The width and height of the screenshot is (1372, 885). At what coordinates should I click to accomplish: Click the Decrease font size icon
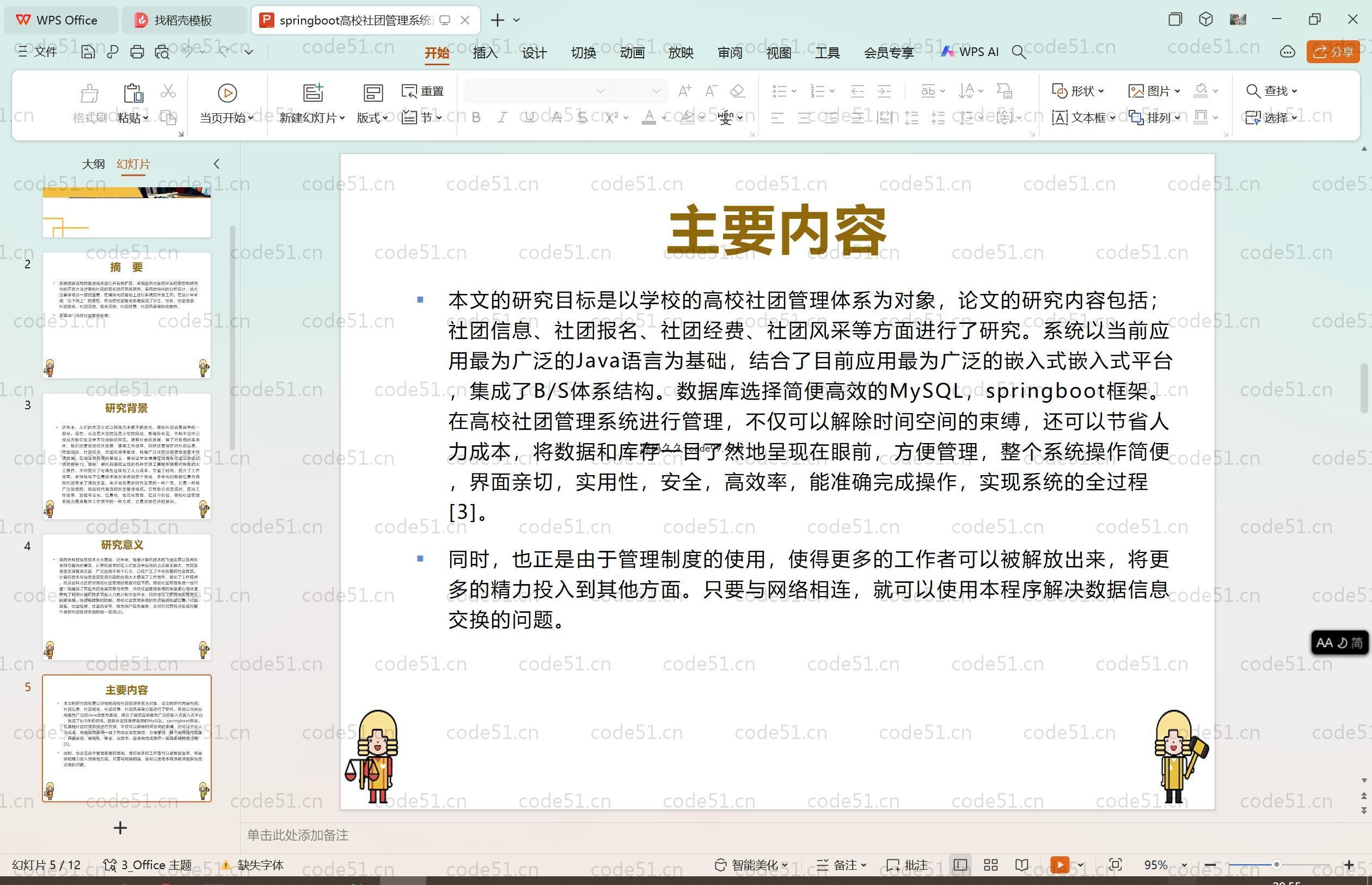(711, 91)
